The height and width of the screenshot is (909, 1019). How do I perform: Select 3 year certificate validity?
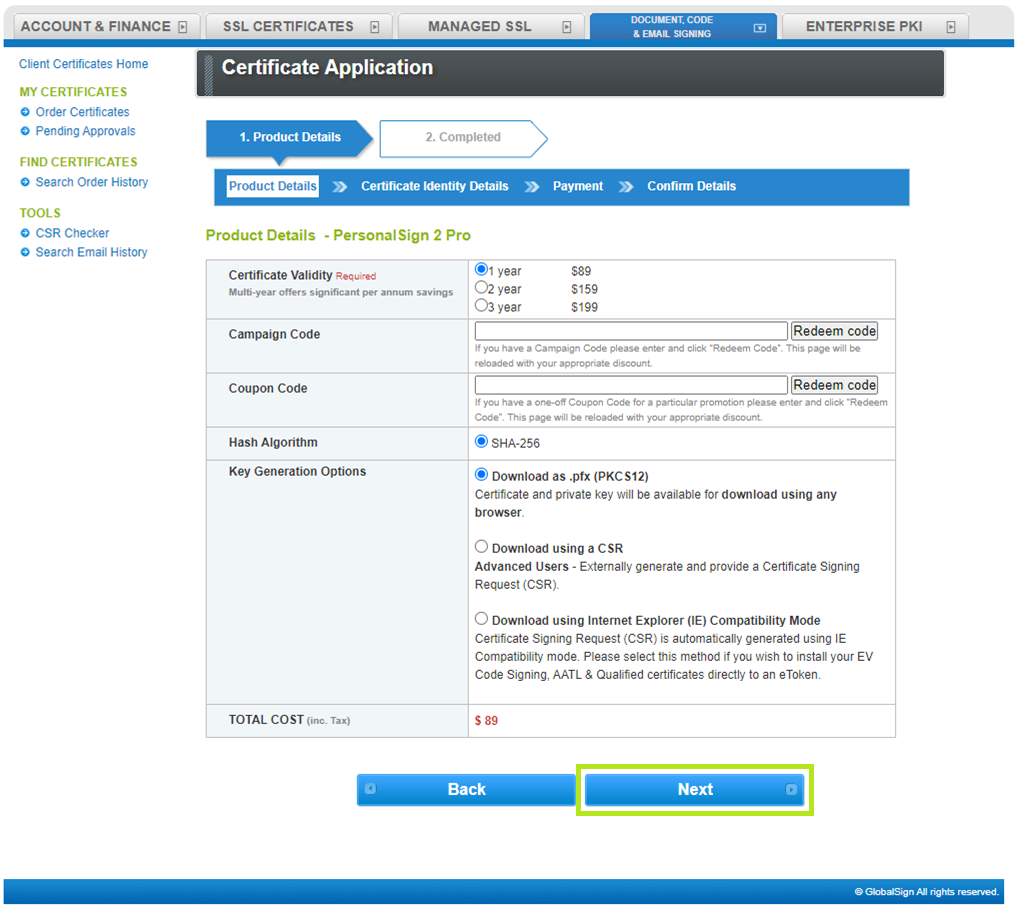point(482,305)
